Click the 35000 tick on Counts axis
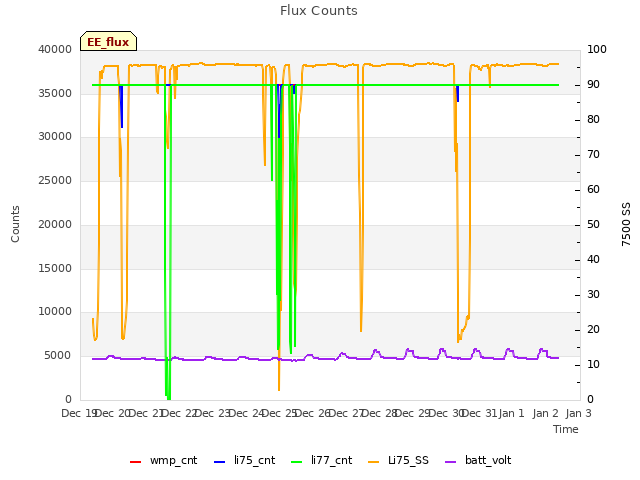The image size is (640, 480). coord(55,93)
